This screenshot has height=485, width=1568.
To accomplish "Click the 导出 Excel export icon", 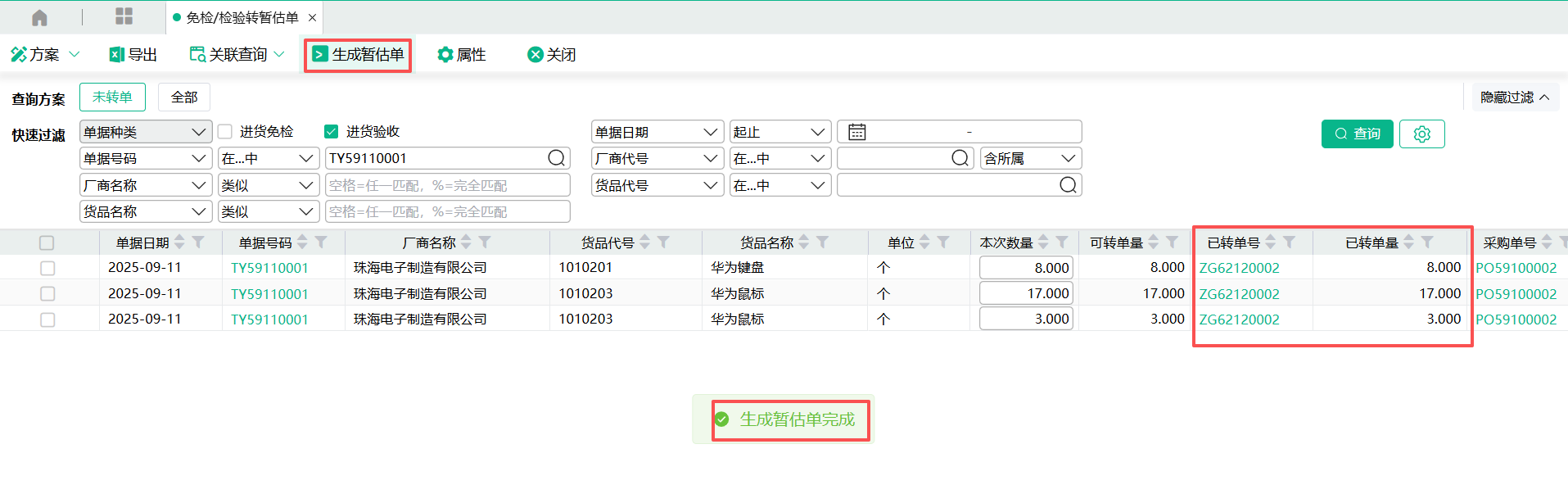I will pos(117,55).
